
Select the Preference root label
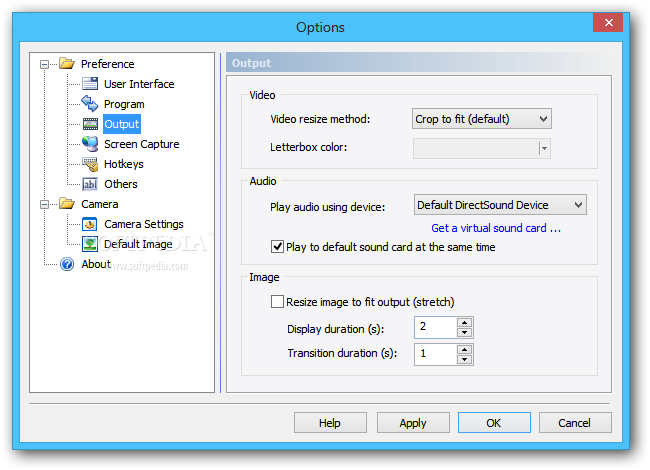coord(107,64)
